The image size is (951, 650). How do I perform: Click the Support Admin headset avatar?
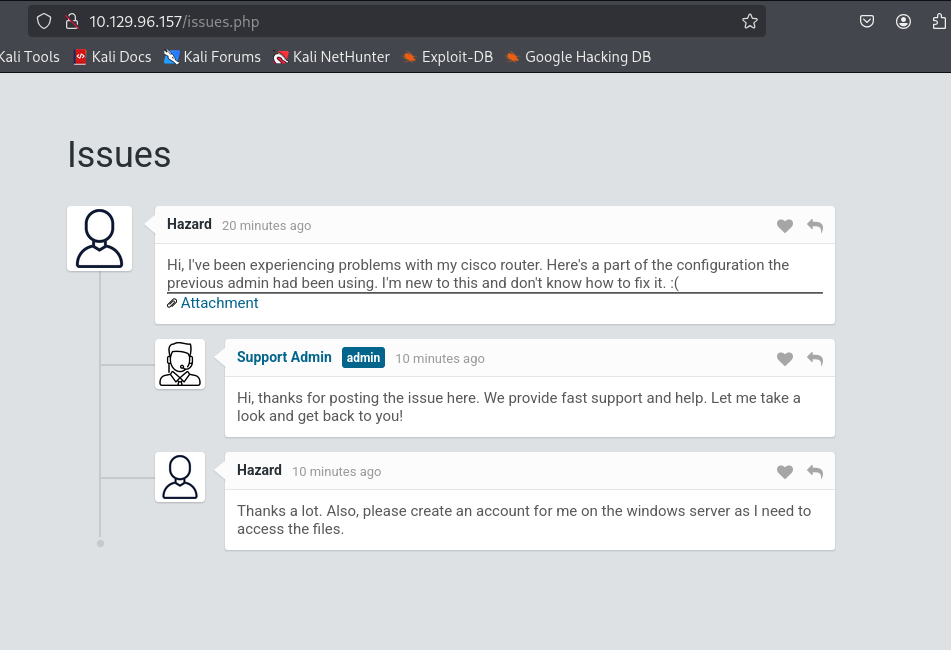tap(180, 364)
